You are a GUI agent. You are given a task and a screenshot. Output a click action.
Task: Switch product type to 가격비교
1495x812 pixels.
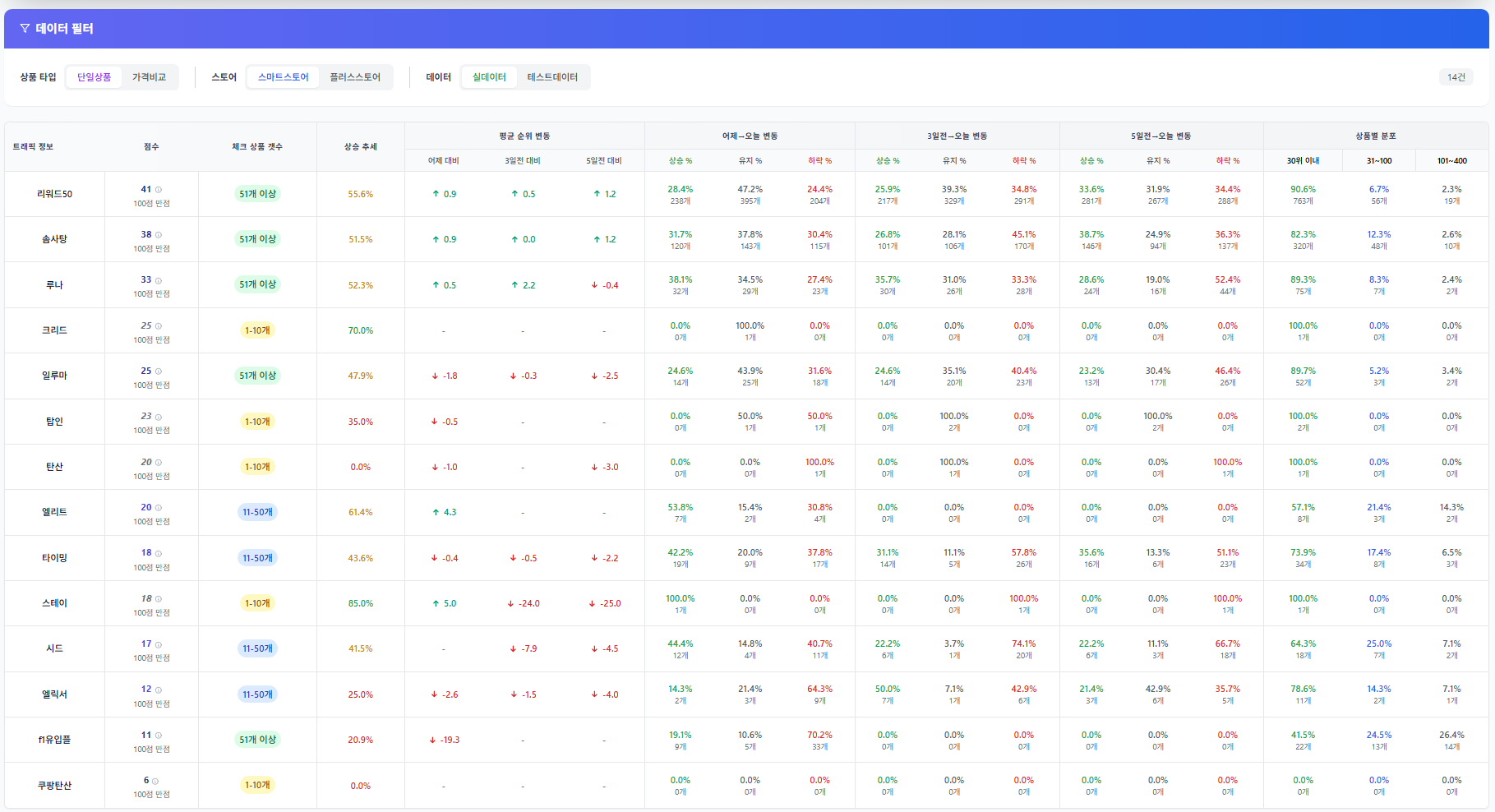pos(149,77)
